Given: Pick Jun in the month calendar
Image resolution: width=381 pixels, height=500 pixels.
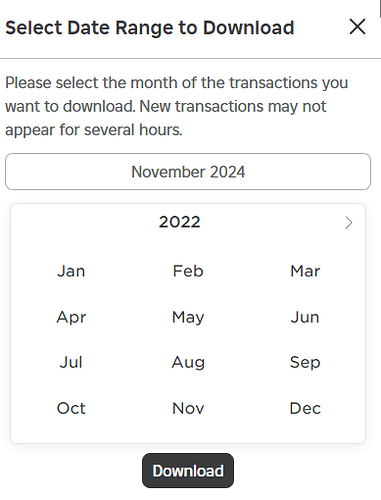Looking at the screenshot, I should pyautogui.click(x=305, y=317).
